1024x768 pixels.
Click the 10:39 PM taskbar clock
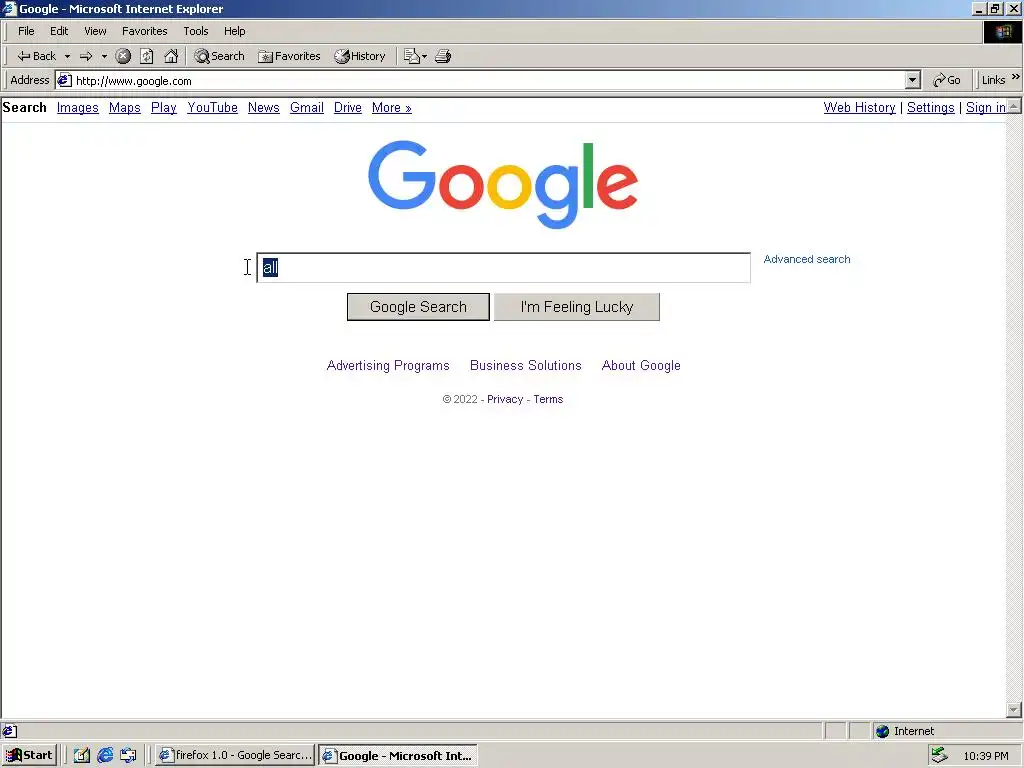click(x=985, y=756)
